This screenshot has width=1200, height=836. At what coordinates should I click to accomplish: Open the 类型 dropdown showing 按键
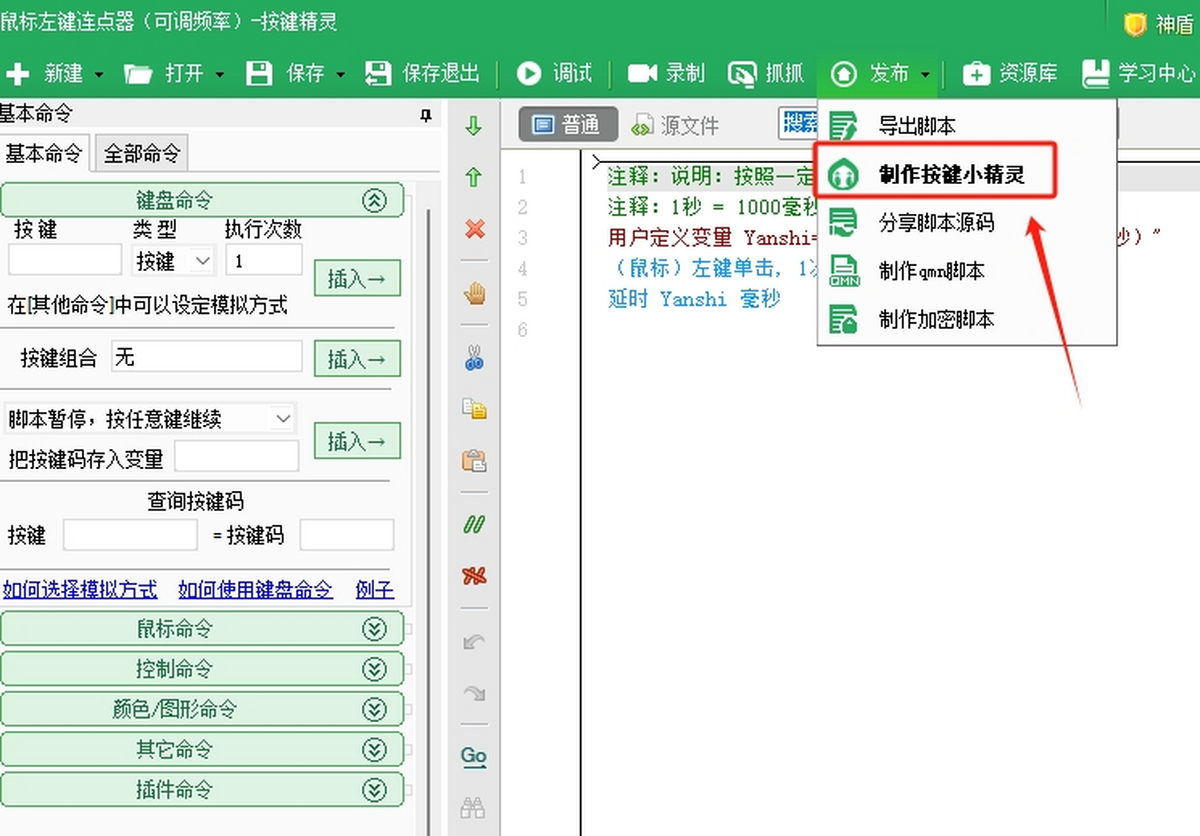pos(174,260)
